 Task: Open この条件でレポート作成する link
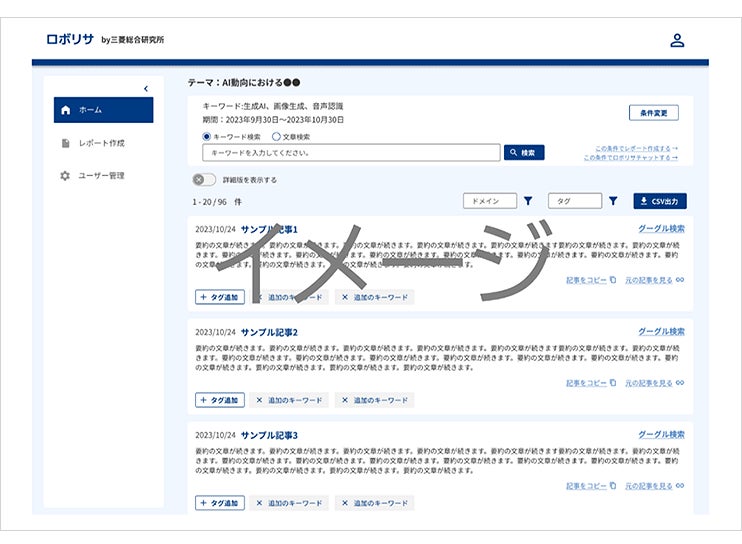(636, 148)
